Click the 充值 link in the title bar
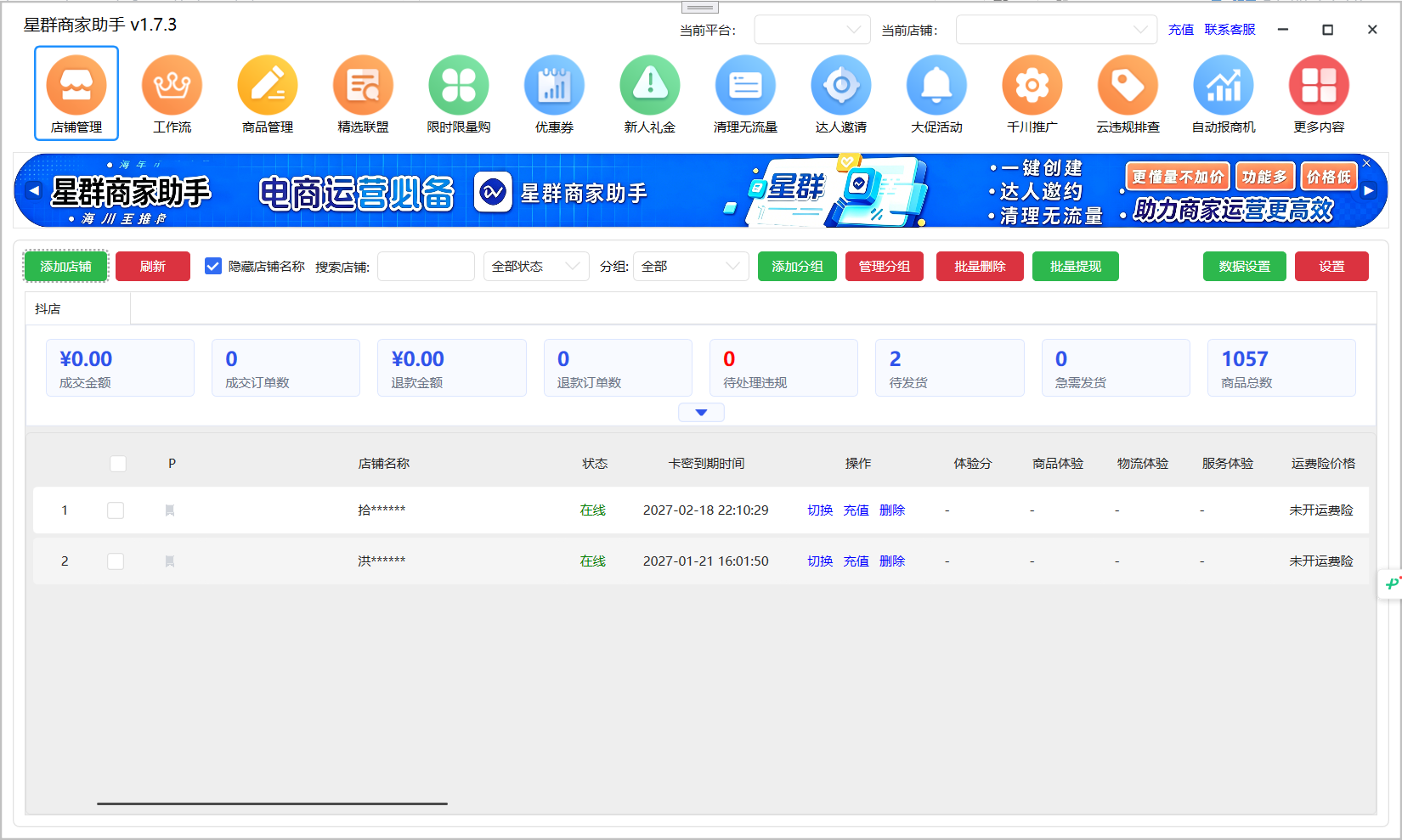Image resolution: width=1402 pixels, height=840 pixels. pyautogui.click(x=1181, y=30)
